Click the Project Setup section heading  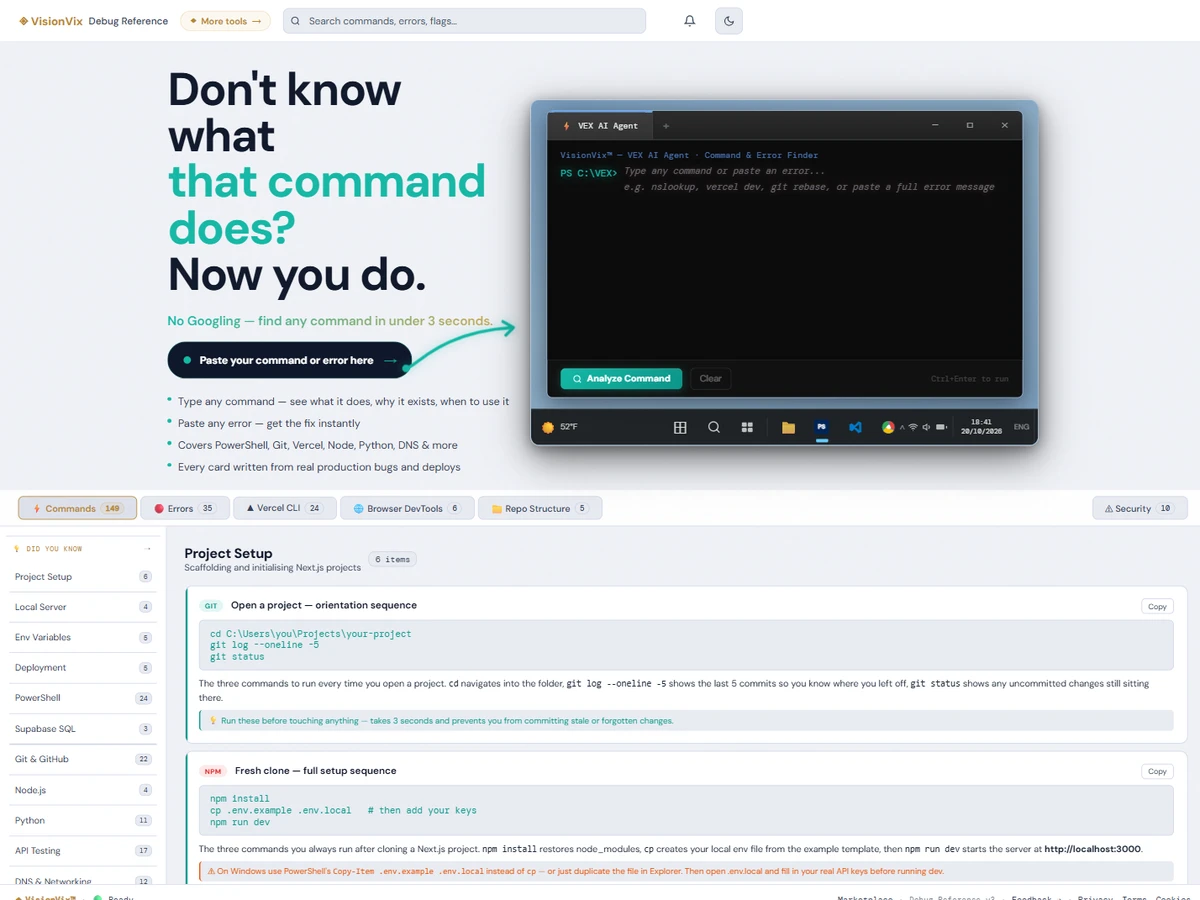[x=228, y=553]
